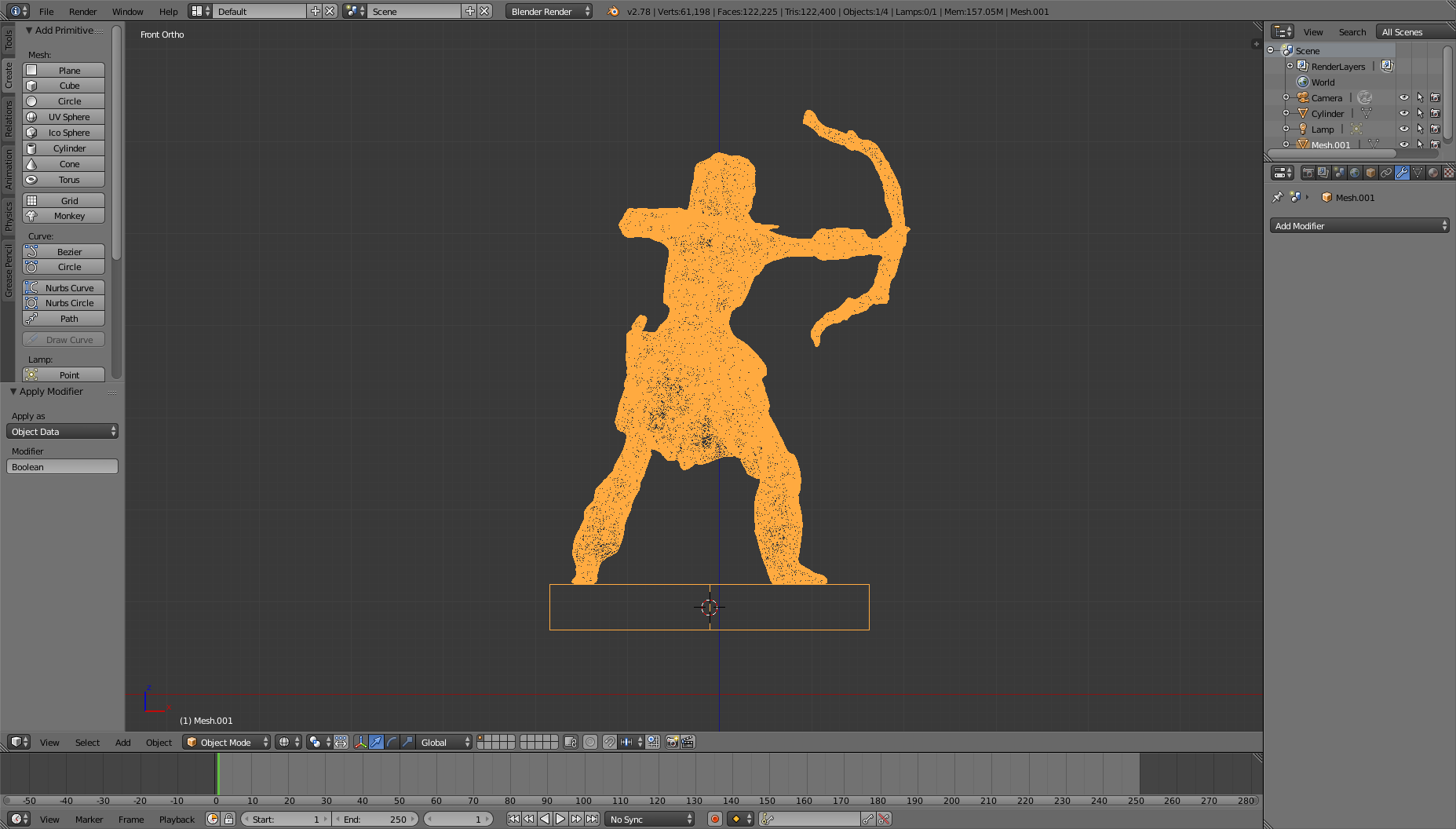Image resolution: width=1456 pixels, height=829 pixels.
Task: Open the World properties tab
Action: pyautogui.click(x=1355, y=173)
